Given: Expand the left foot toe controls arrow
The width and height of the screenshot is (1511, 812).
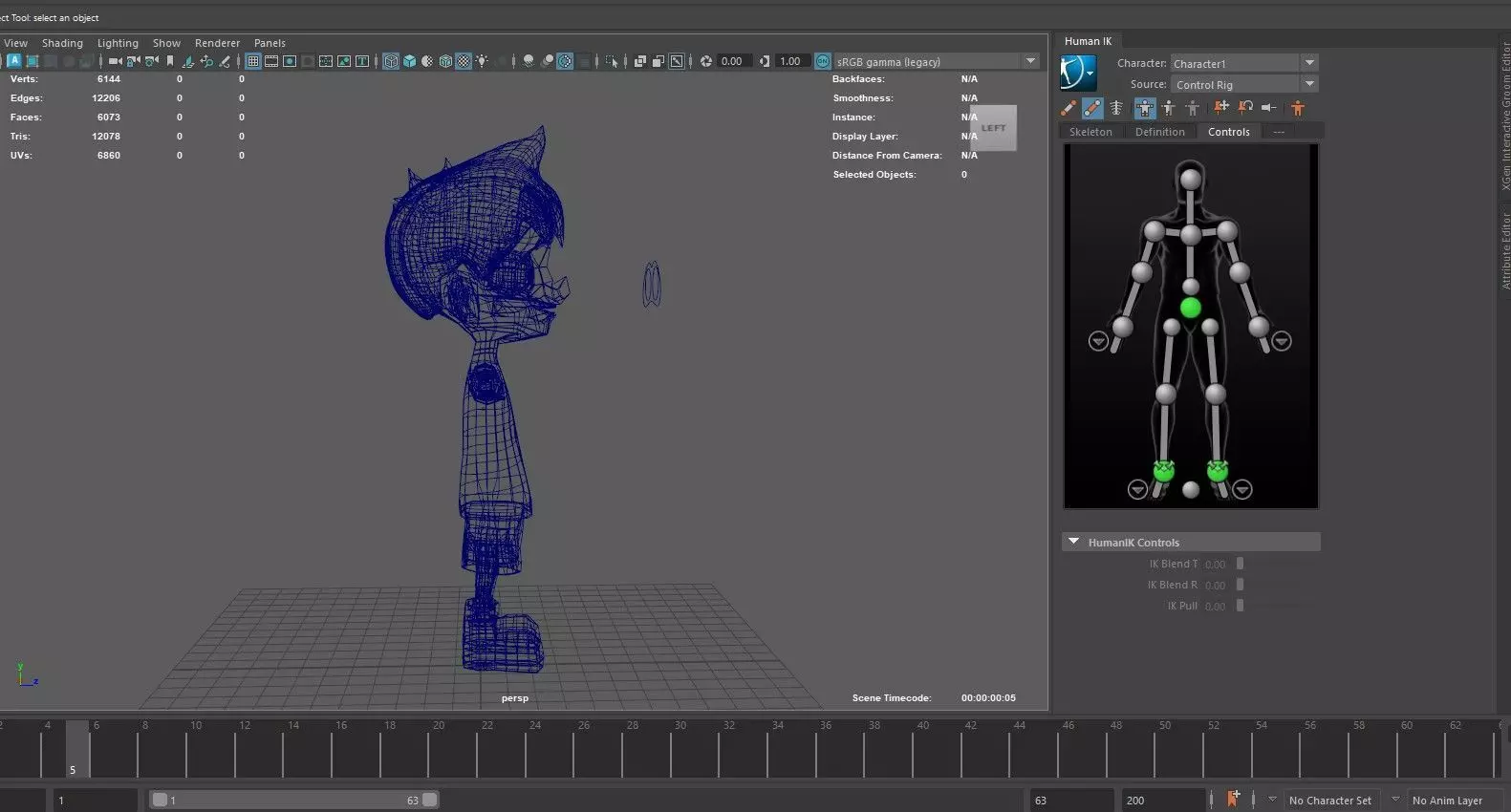Looking at the screenshot, I should pyautogui.click(x=1242, y=489).
